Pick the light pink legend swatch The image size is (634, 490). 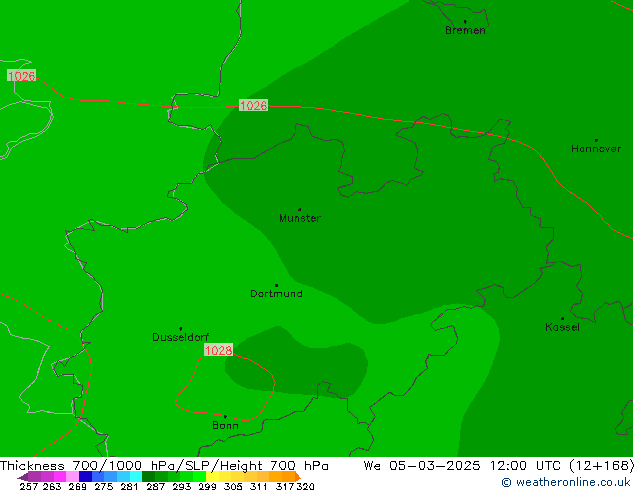(x=72, y=476)
